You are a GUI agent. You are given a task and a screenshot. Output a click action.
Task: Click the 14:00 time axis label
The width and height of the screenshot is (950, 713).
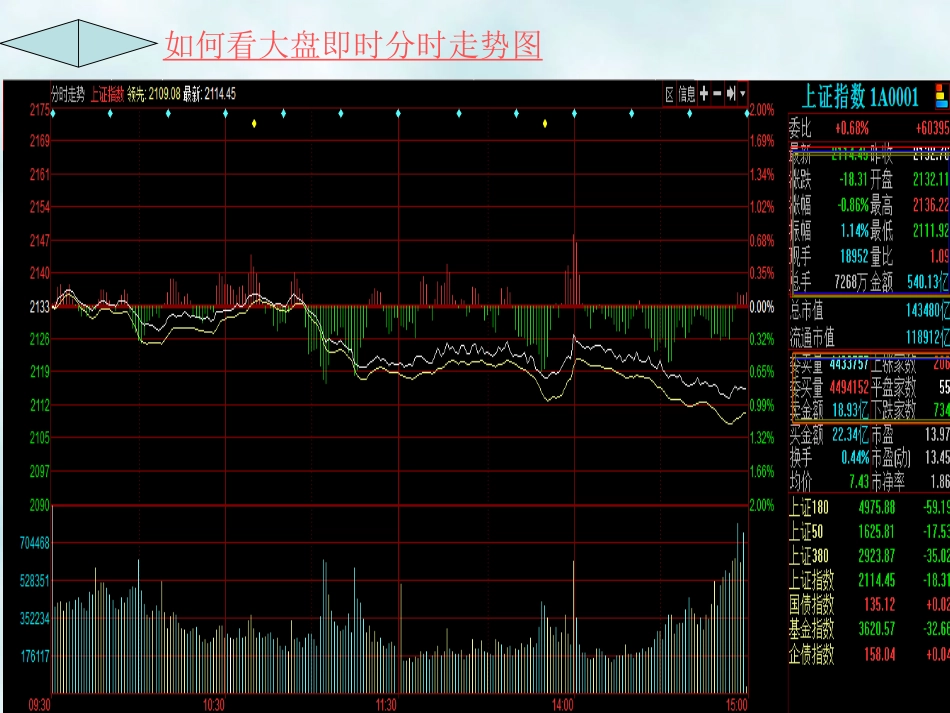[563, 705]
